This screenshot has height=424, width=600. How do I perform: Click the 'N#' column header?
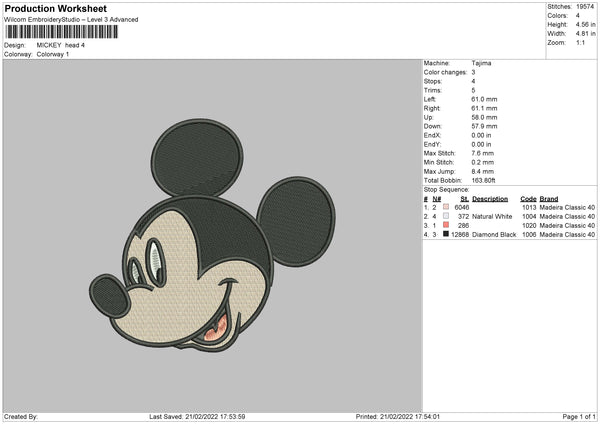[437, 199]
